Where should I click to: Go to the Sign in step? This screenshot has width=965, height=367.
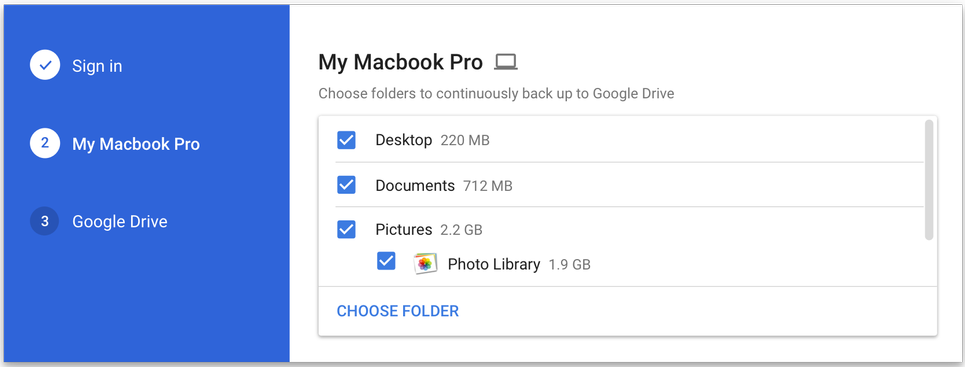(97, 66)
